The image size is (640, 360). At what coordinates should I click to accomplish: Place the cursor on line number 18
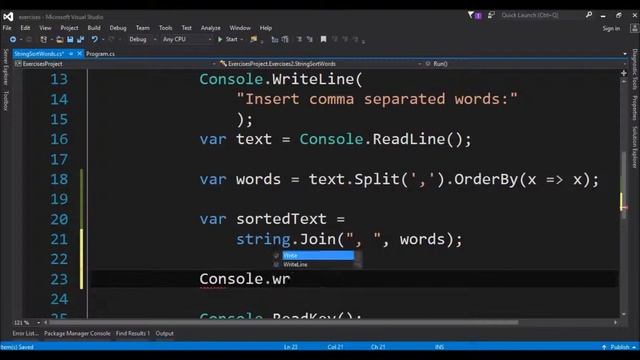click(x=59, y=179)
